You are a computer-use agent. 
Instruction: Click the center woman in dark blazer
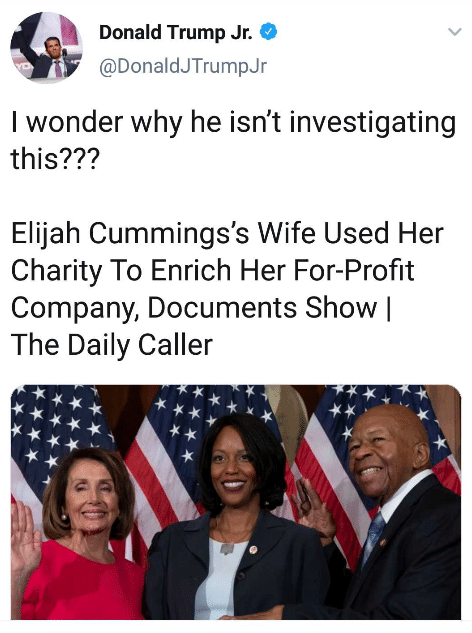[x=238, y=521]
